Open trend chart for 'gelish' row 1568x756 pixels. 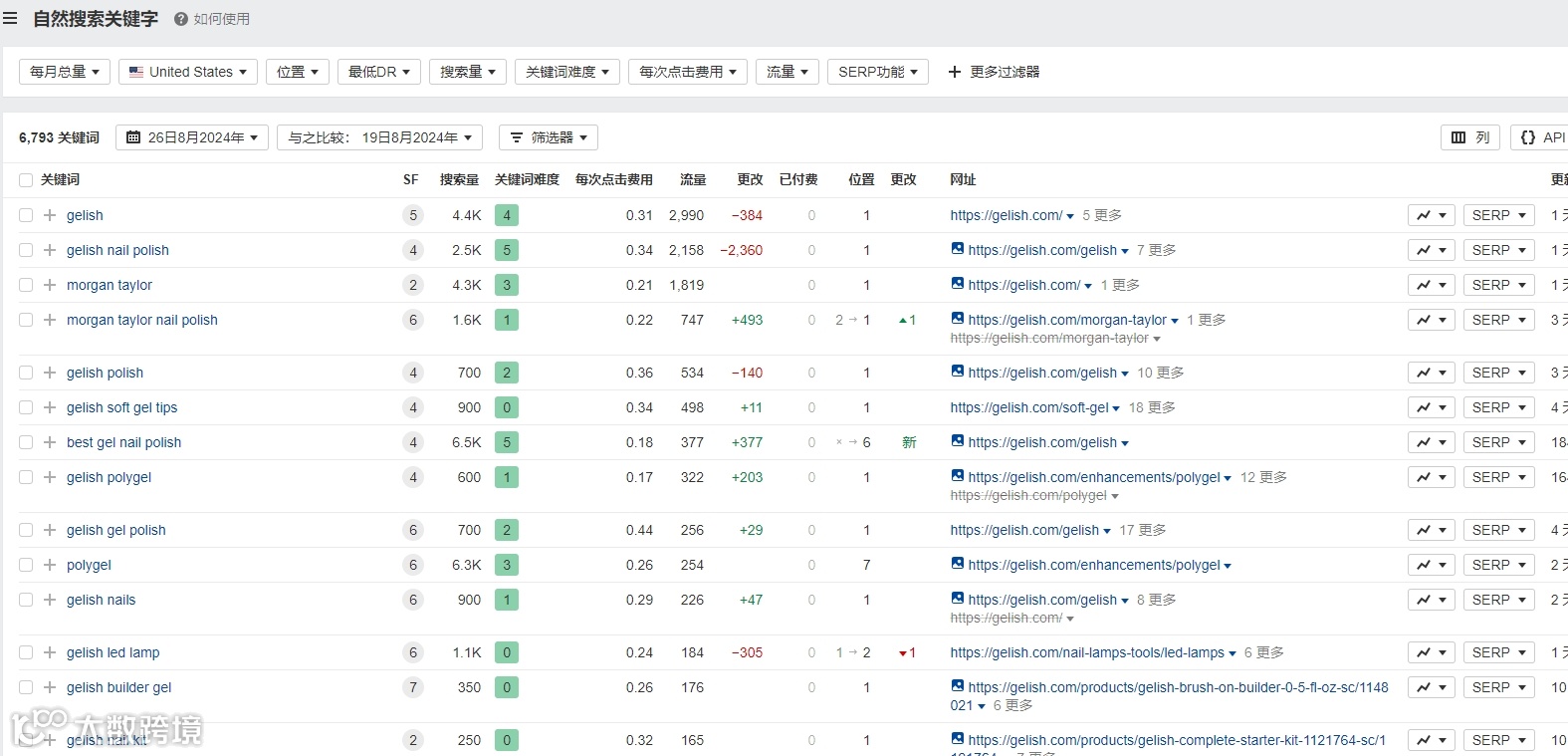point(1432,215)
